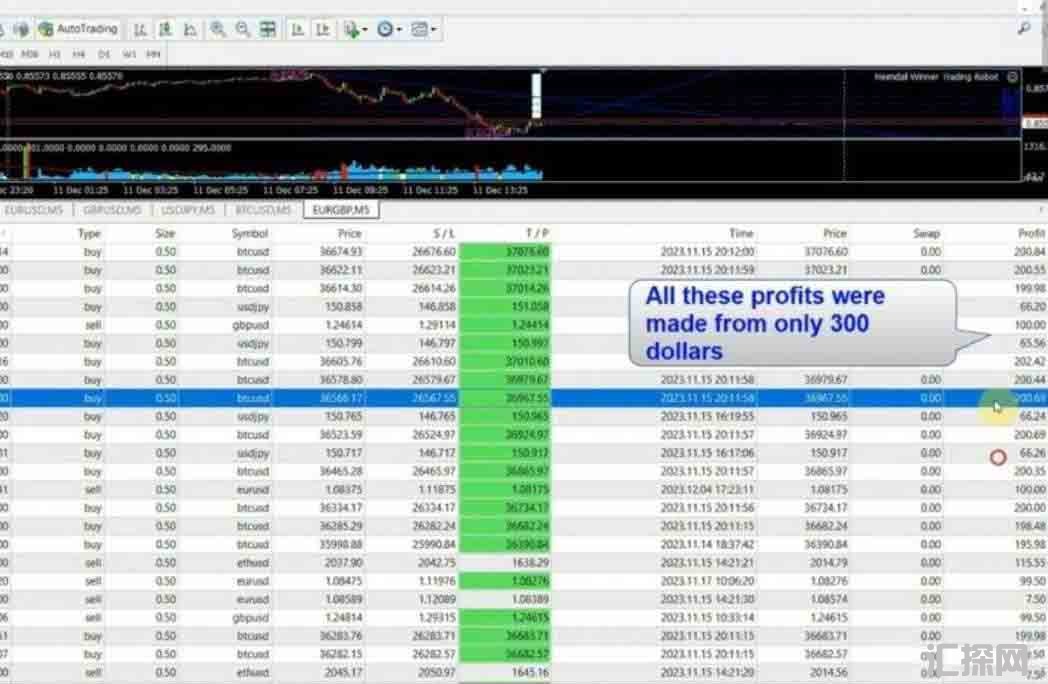Switch to line chart style icon
1048x684 pixels.
190,30
